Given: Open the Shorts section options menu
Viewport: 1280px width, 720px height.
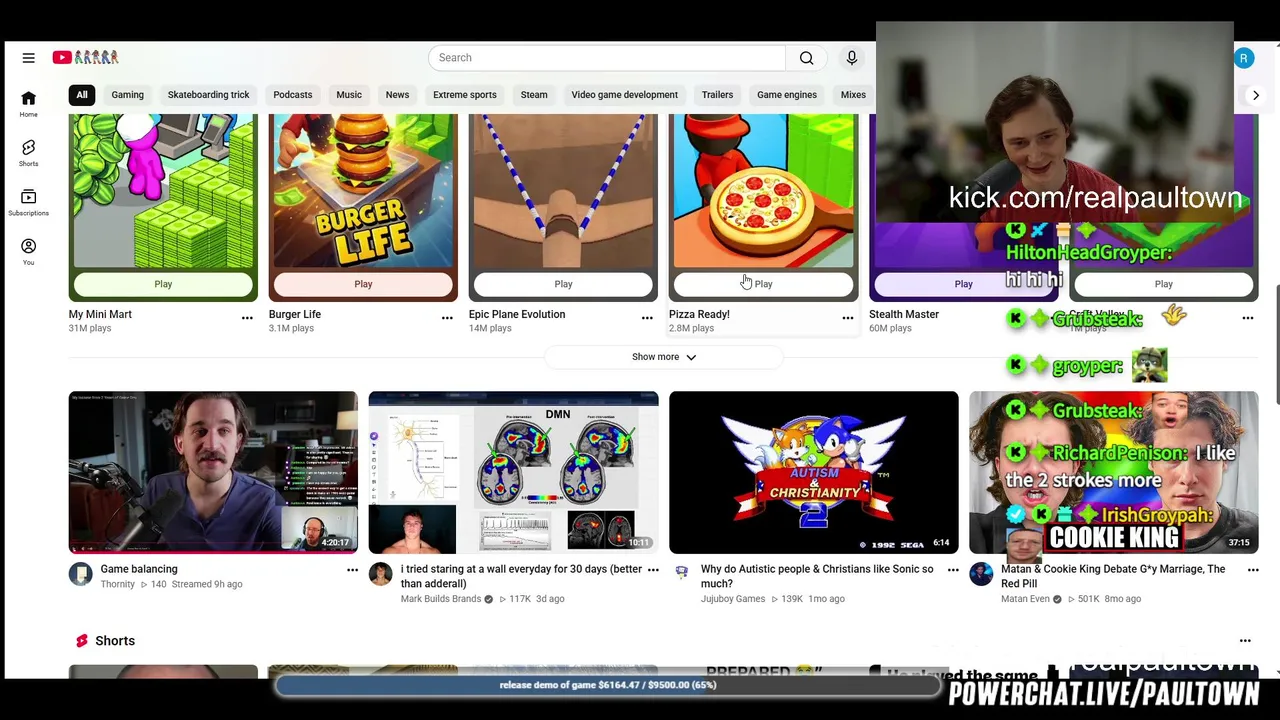Looking at the screenshot, I should click(1245, 641).
